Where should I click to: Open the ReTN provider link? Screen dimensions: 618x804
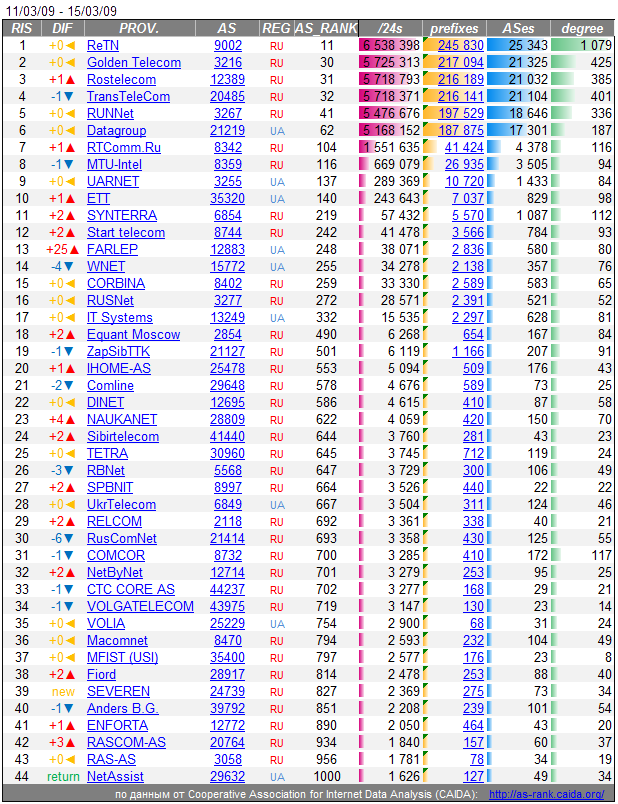tap(103, 46)
